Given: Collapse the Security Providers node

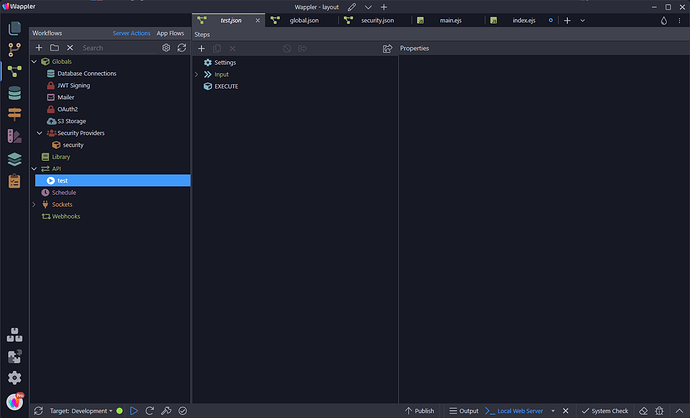Looking at the screenshot, I should point(40,133).
